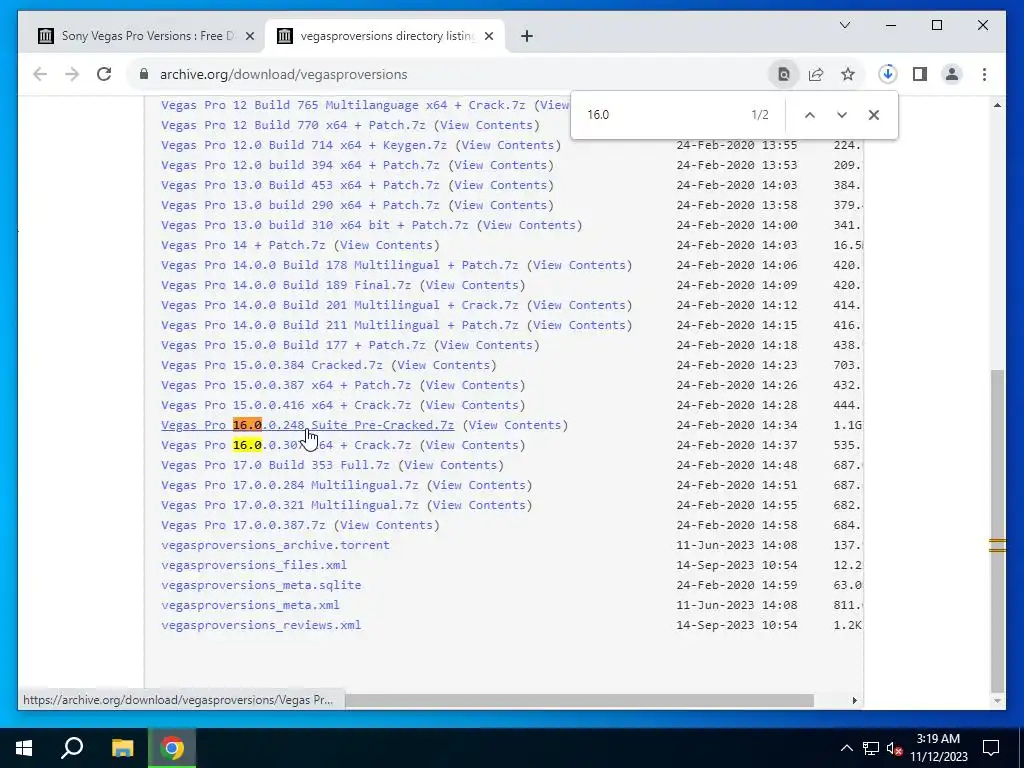This screenshot has height=768, width=1024.
Task: Show hidden tray icons chevron
Action: pyautogui.click(x=846, y=748)
